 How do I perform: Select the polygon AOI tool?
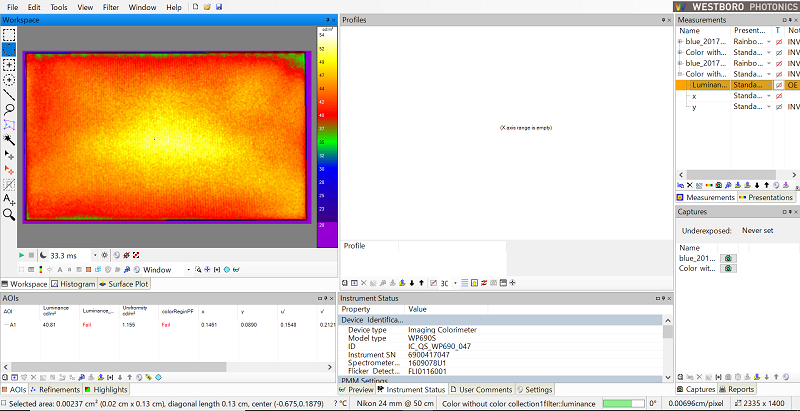[x=9, y=124]
